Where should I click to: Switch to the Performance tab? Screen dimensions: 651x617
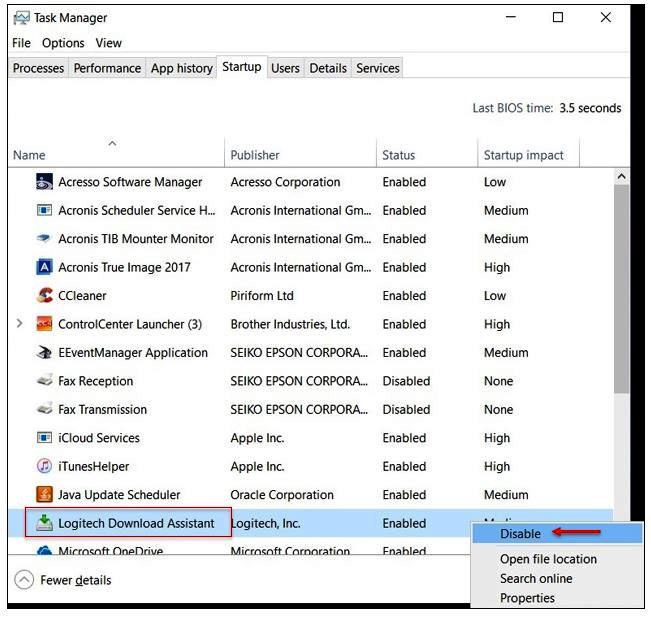click(x=107, y=68)
